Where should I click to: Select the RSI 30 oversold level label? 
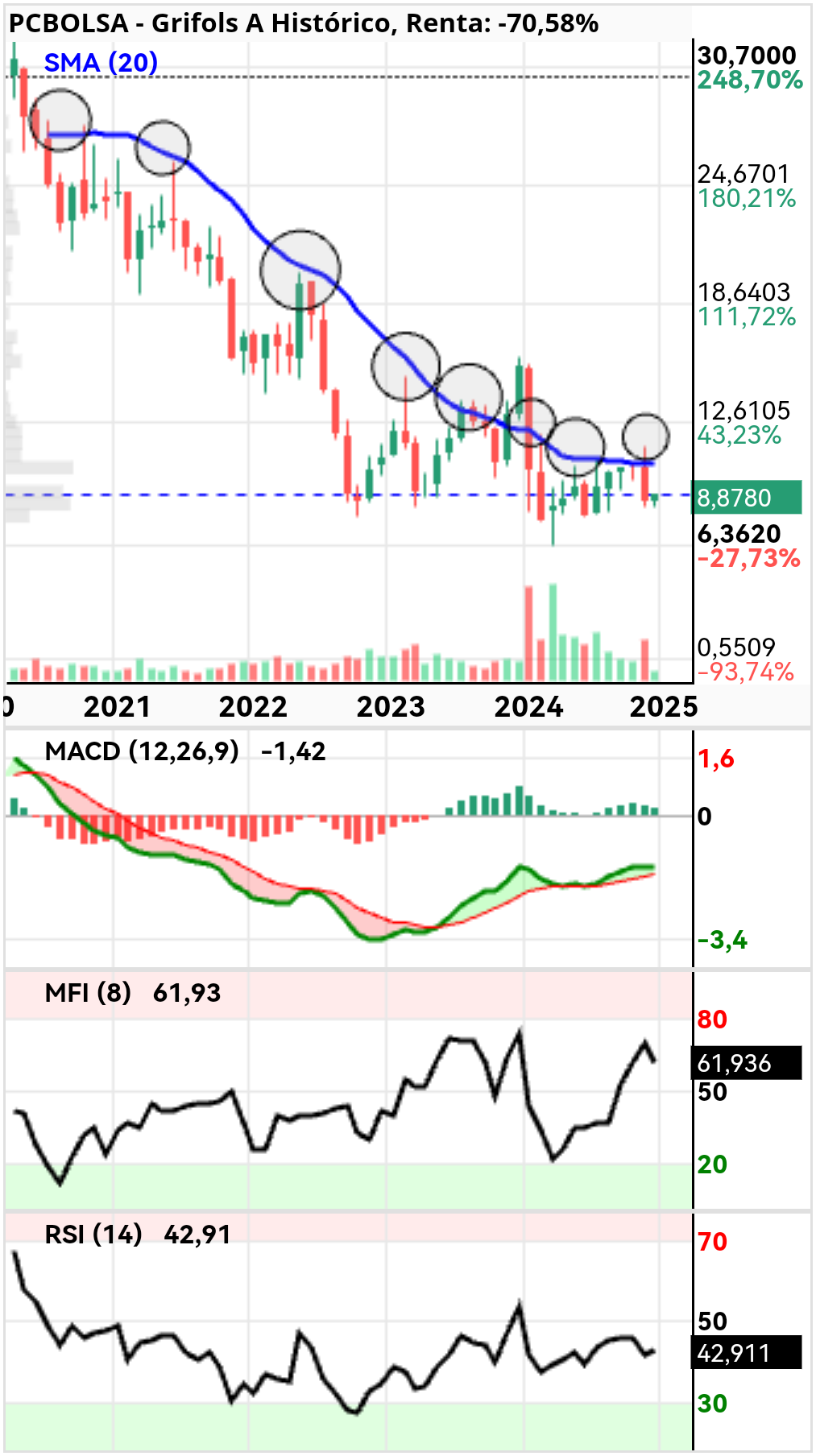click(712, 1404)
